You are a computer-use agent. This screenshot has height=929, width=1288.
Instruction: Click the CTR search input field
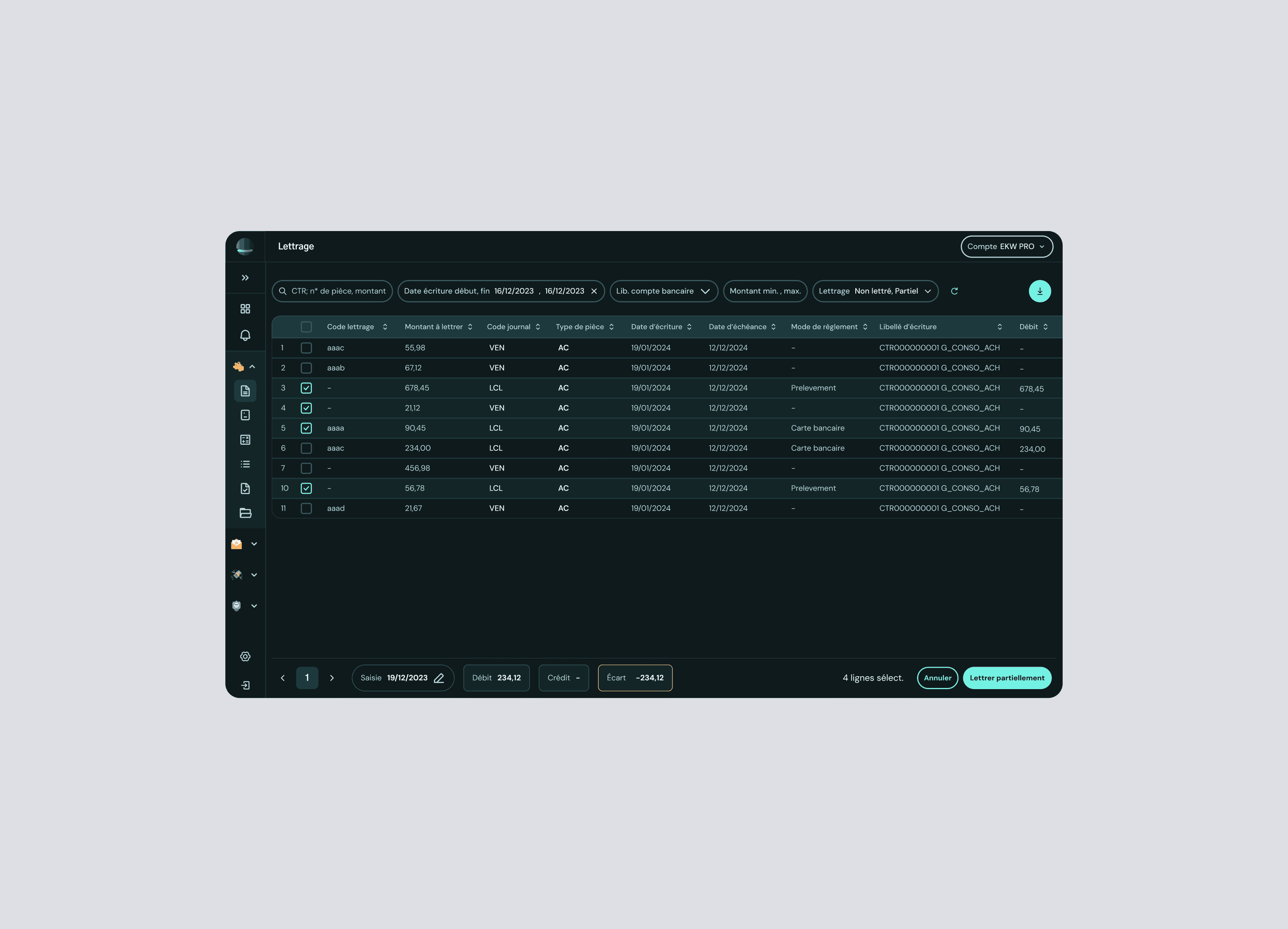pyautogui.click(x=338, y=291)
